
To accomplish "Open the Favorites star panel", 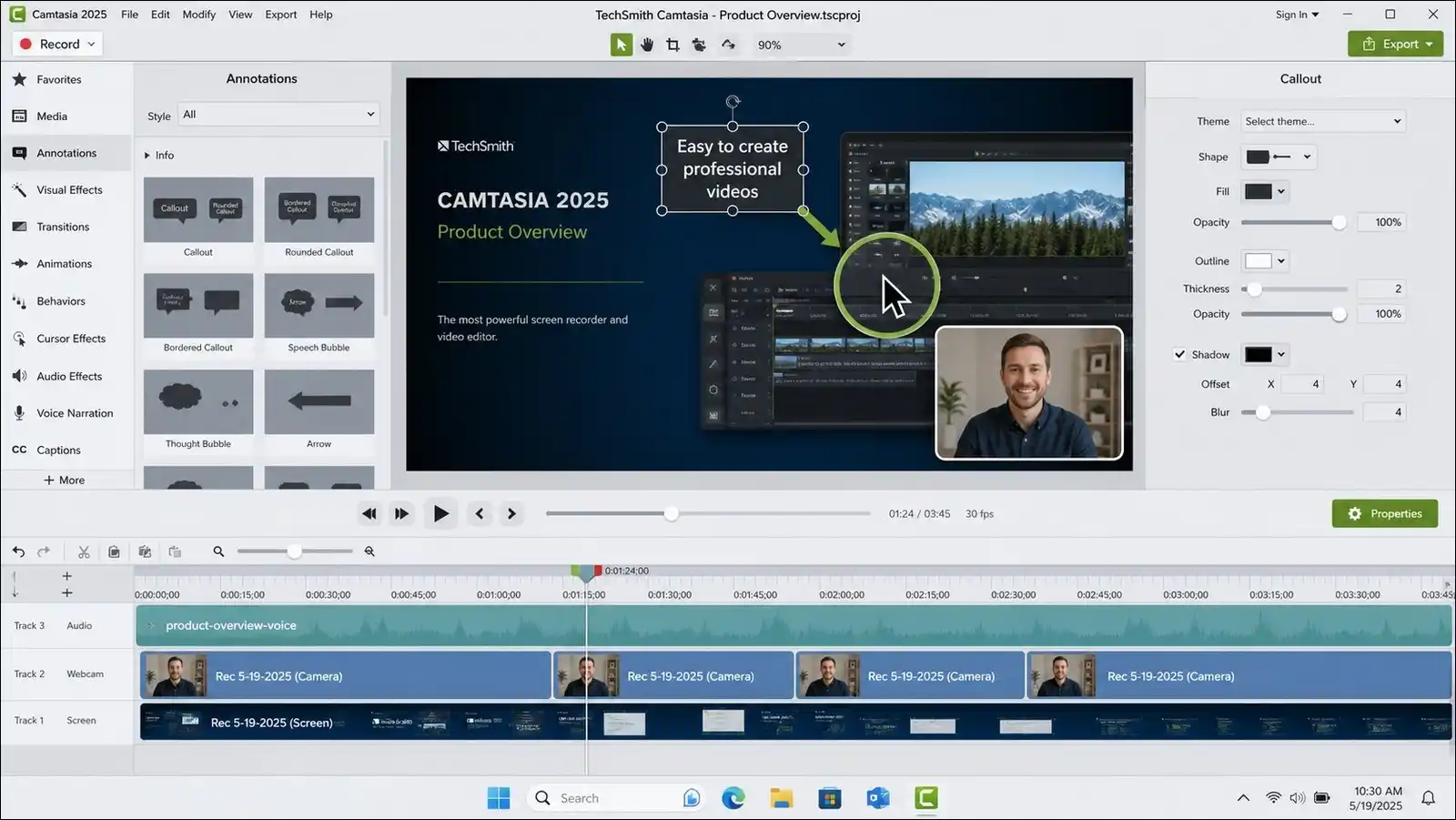I will (x=66, y=79).
